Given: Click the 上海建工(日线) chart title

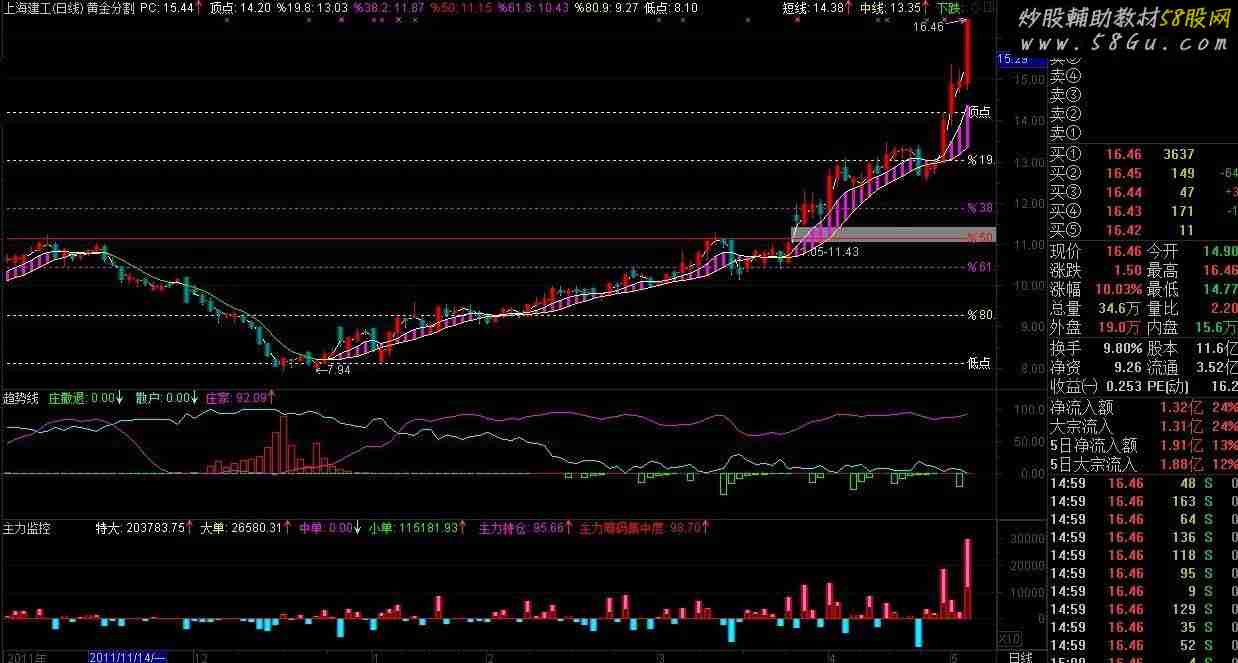Looking at the screenshot, I should (x=43, y=7).
